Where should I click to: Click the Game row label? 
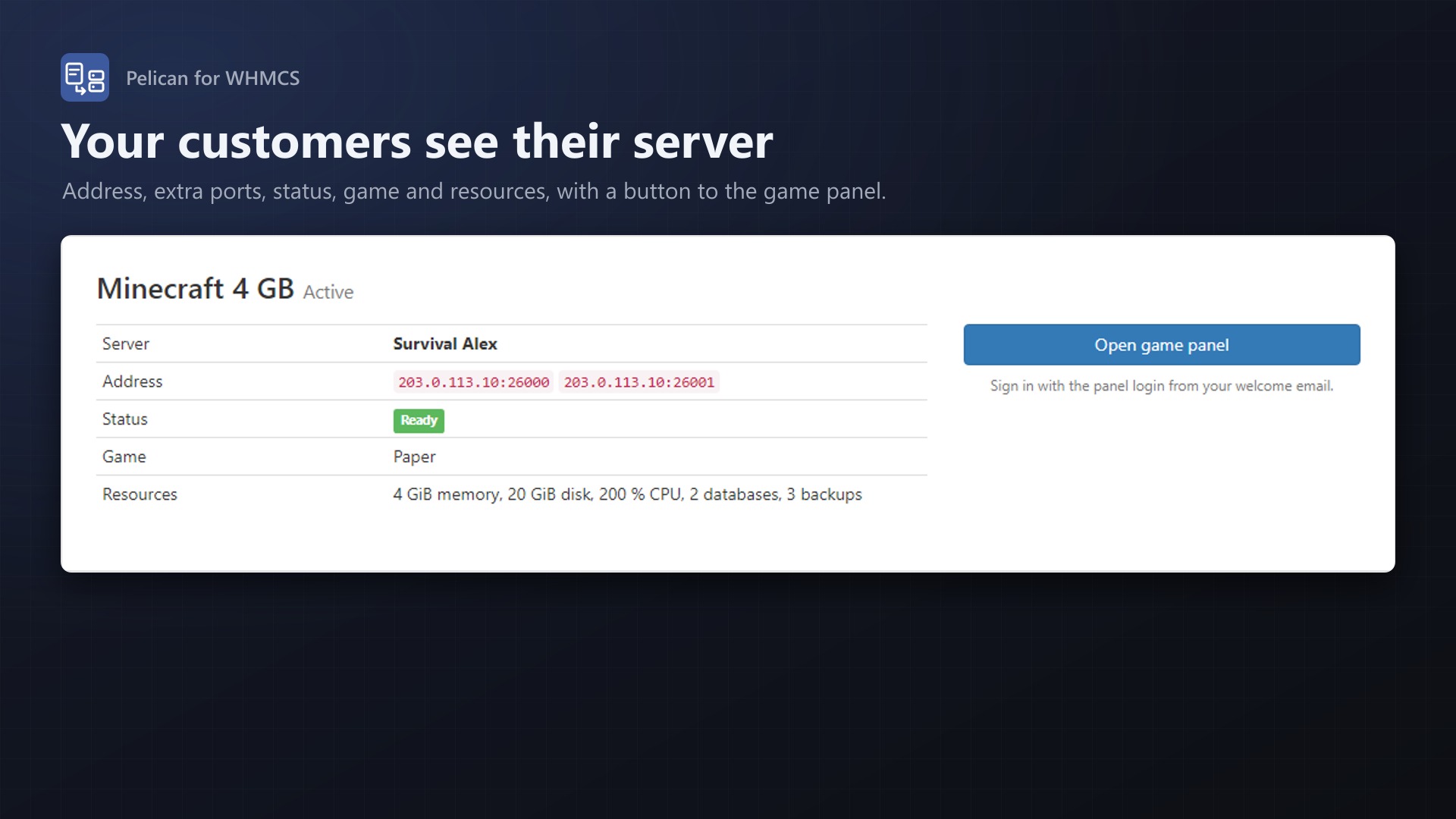coord(124,457)
